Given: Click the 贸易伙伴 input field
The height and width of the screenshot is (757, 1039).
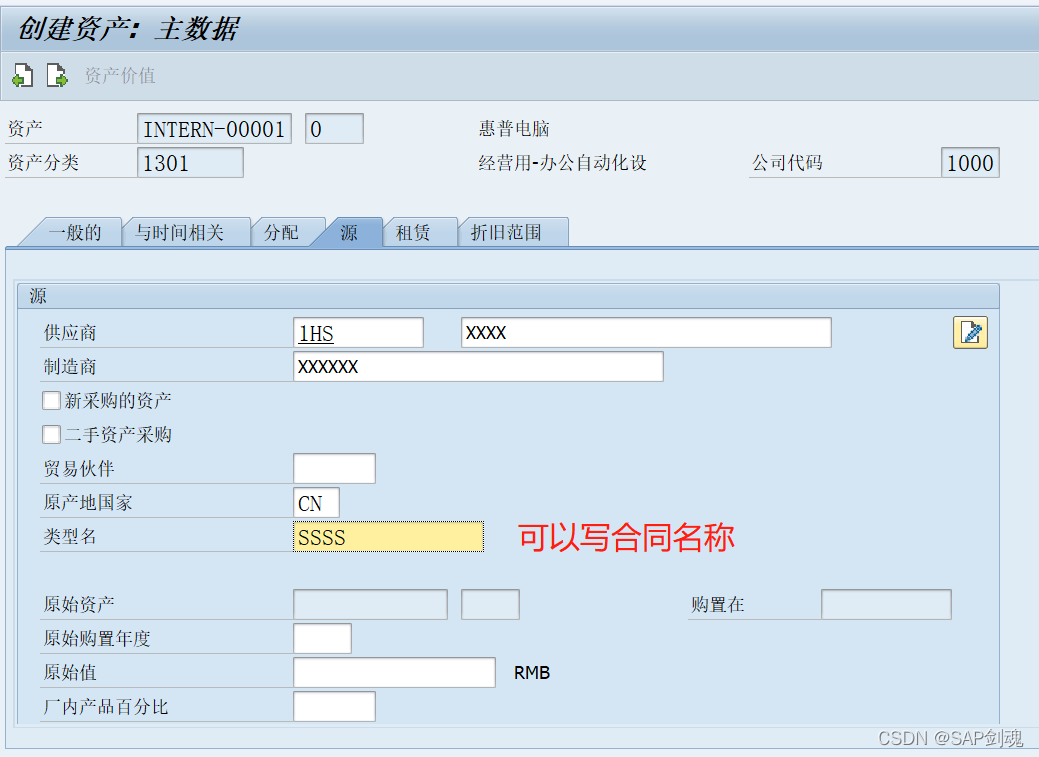Looking at the screenshot, I should tap(334, 469).
